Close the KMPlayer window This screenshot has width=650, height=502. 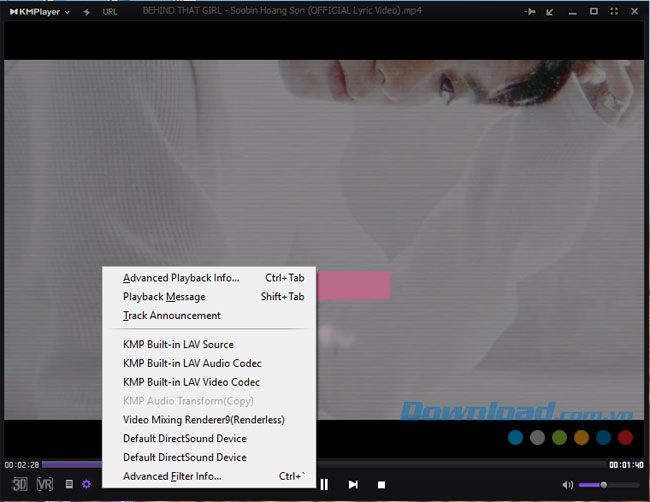[x=634, y=11]
